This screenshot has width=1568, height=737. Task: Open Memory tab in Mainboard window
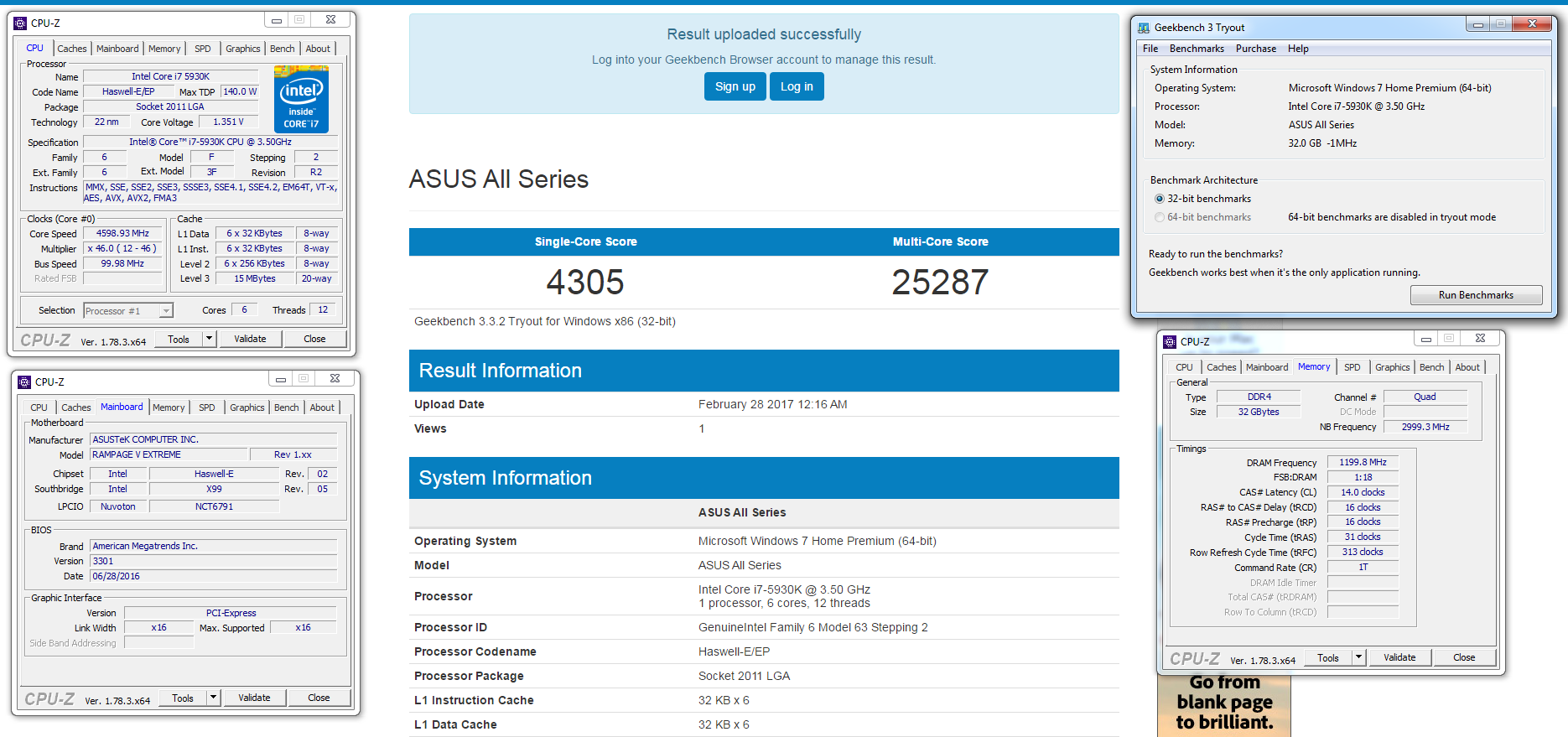(x=169, y=407)
